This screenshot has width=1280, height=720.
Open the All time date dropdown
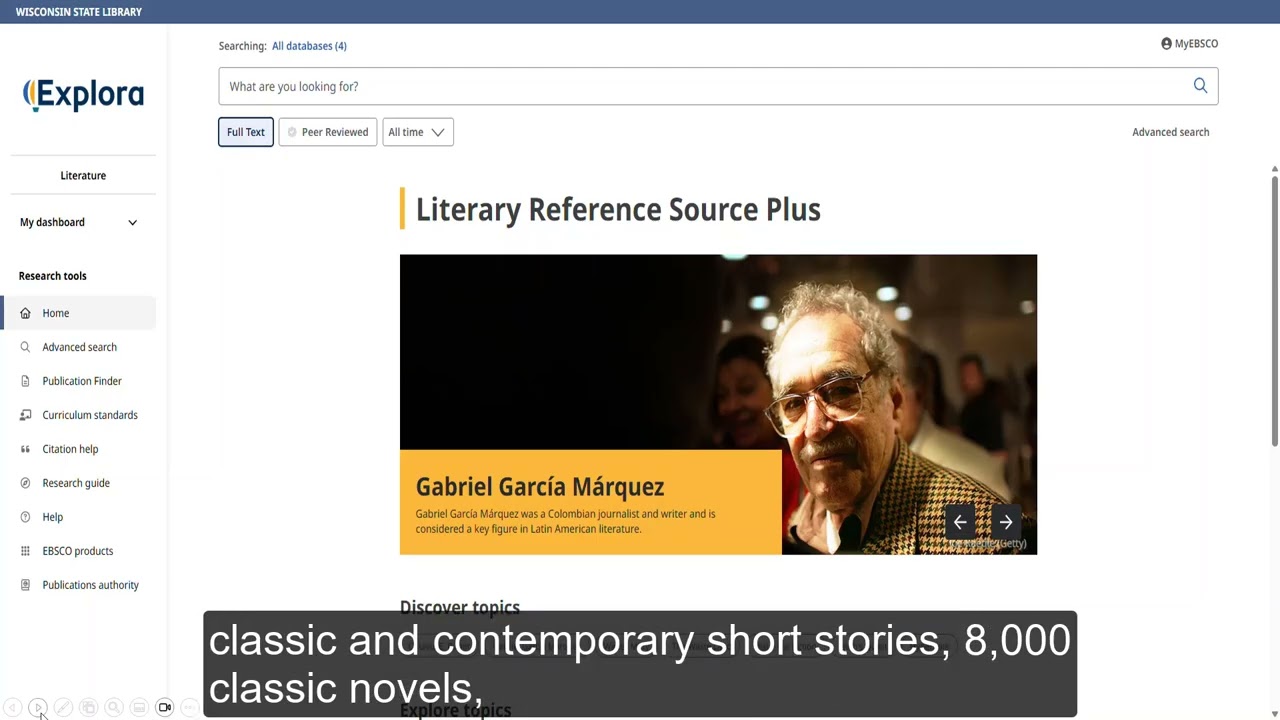(418, 132)
